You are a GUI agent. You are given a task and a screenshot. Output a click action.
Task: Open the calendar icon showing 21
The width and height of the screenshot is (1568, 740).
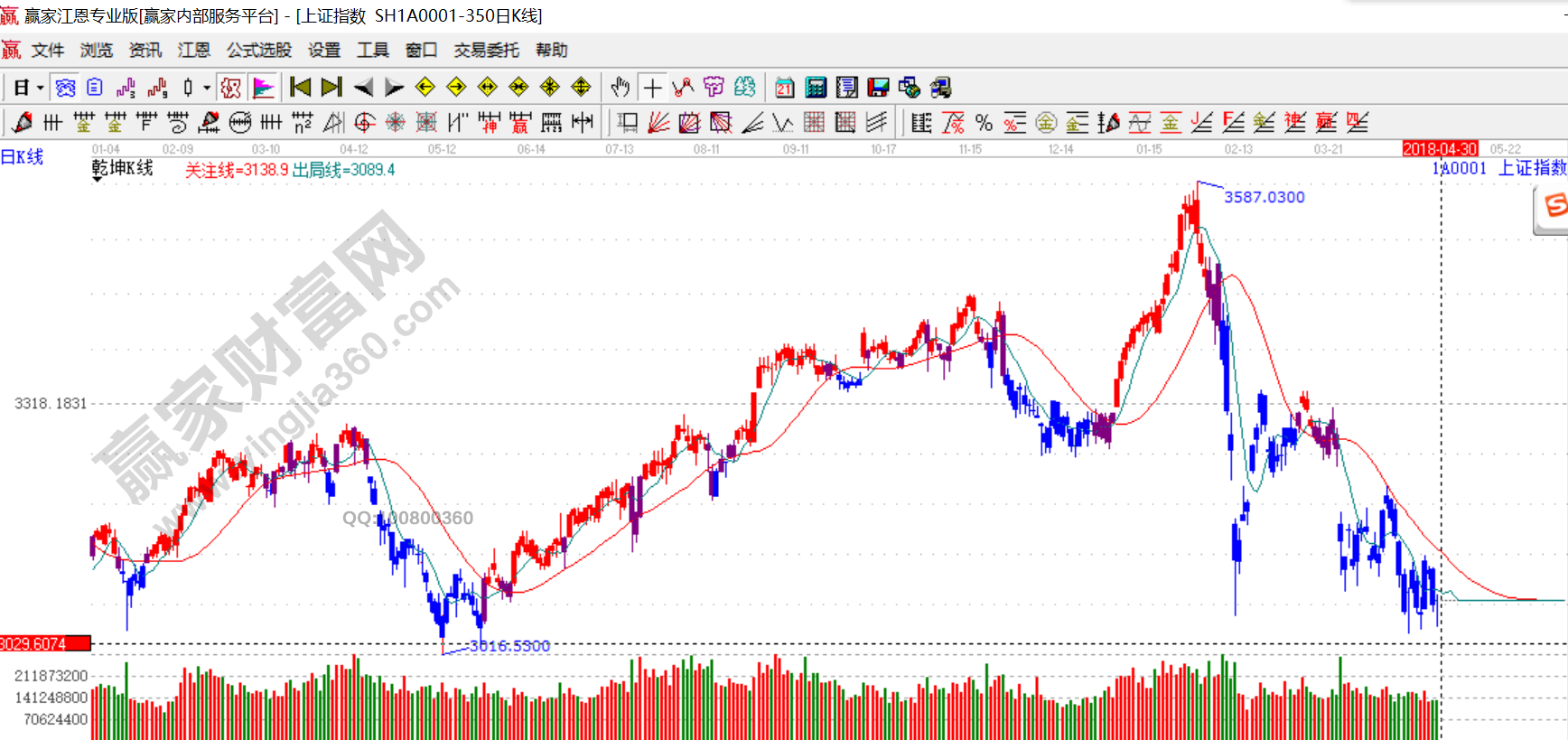tap(784, 88)
